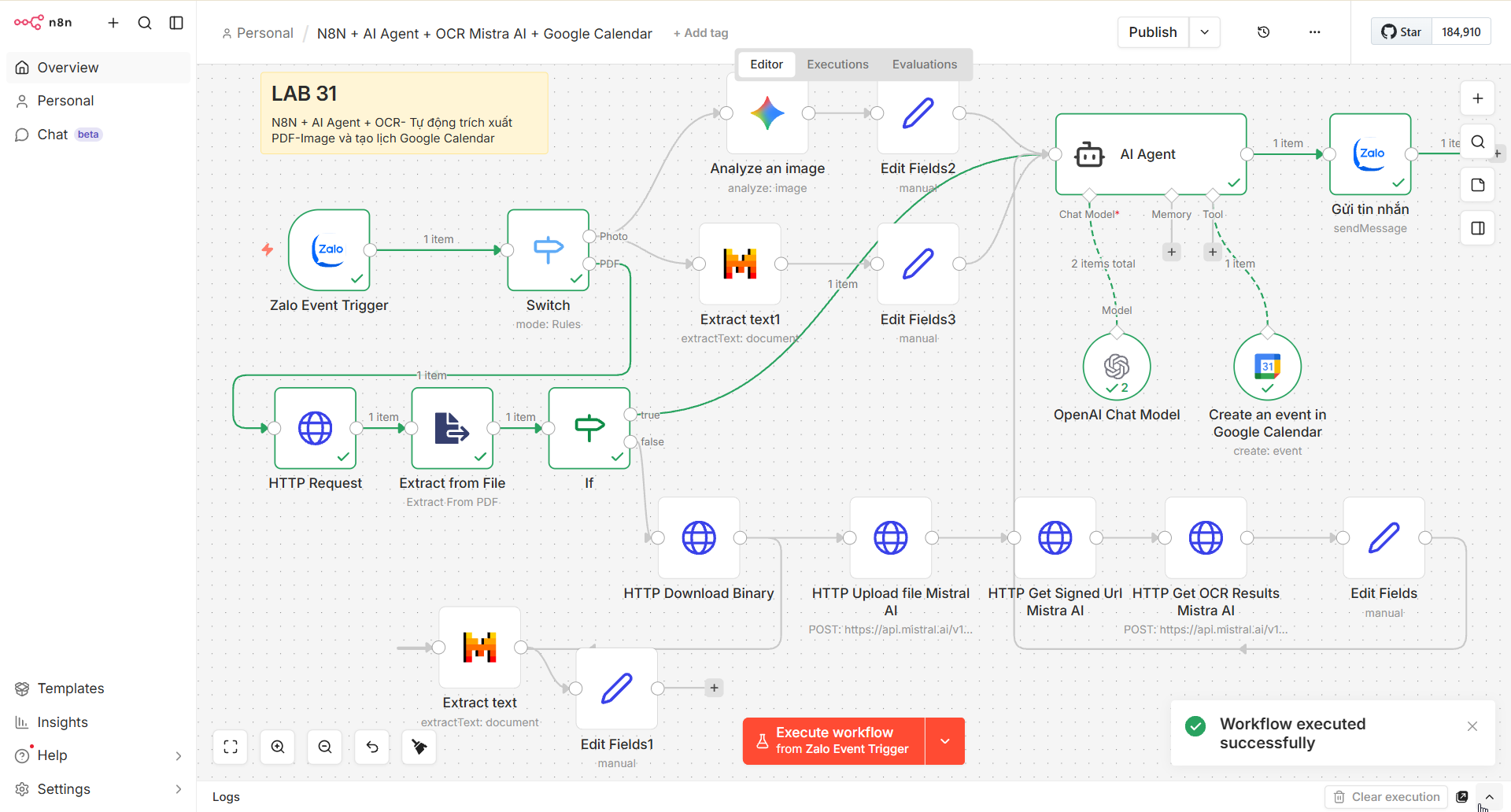Open the workflow history clock icon
Viewport: 1511px width, 812px height.
pyautogui.click(x=1263, y=32)
